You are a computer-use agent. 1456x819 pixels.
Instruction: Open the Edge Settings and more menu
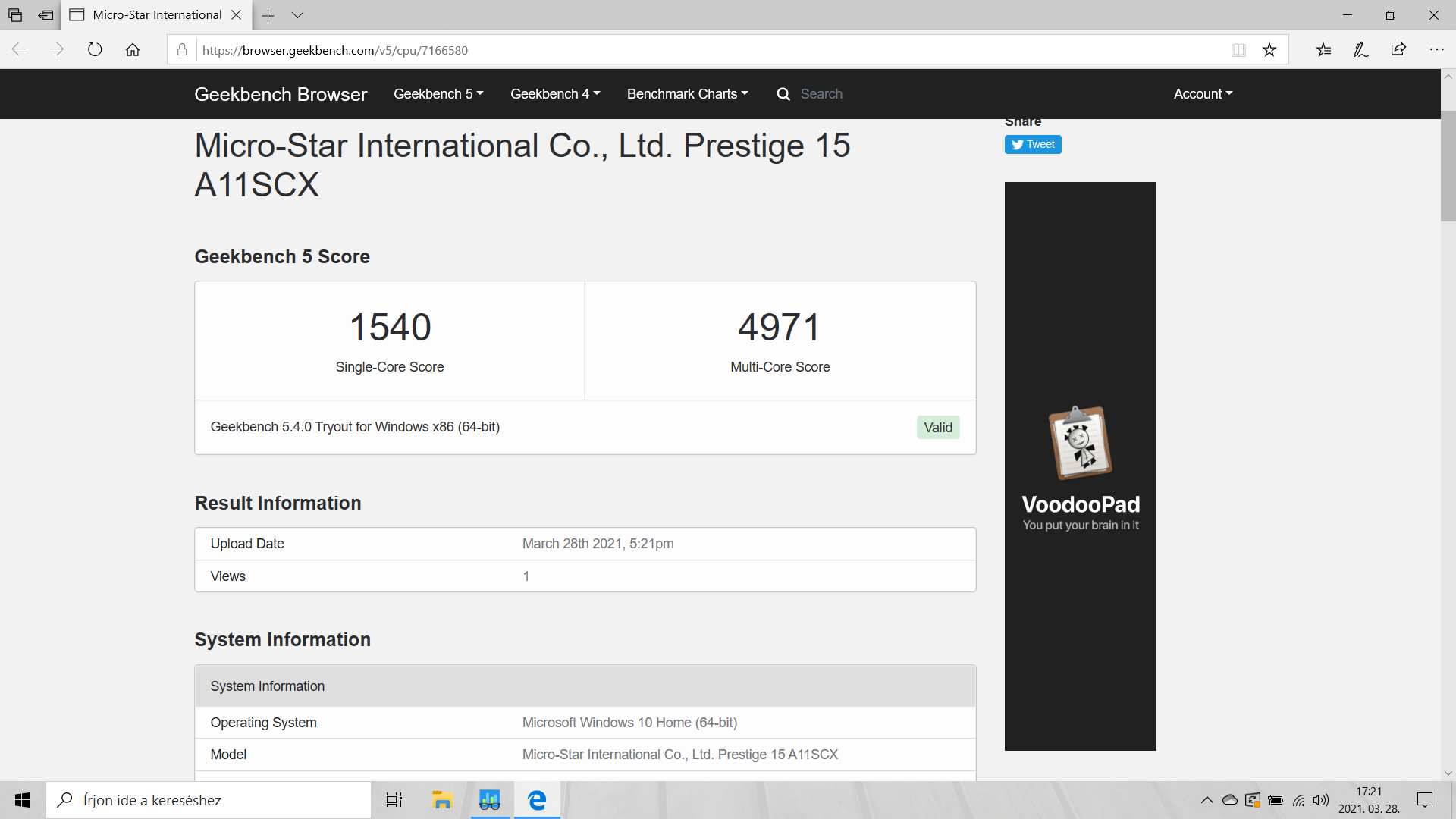1436,50
